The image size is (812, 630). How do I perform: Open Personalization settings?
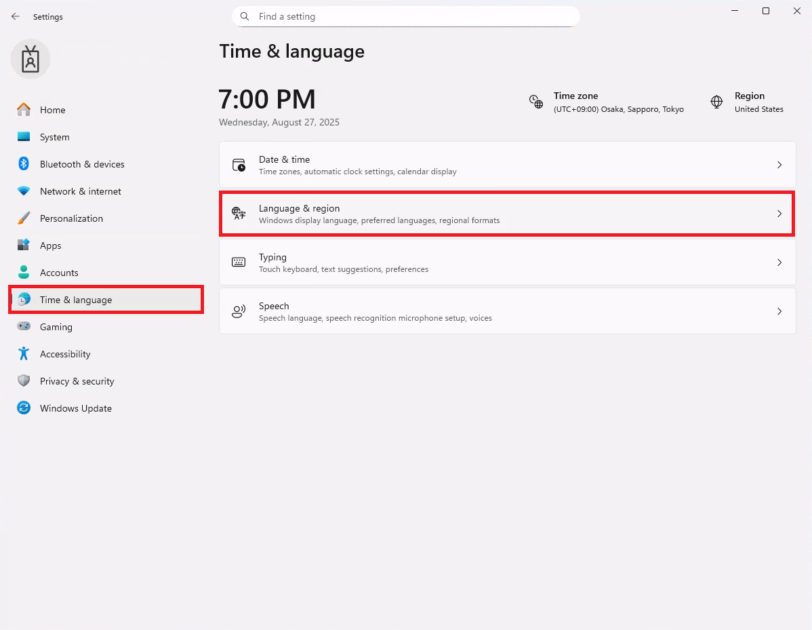(106, 218)
